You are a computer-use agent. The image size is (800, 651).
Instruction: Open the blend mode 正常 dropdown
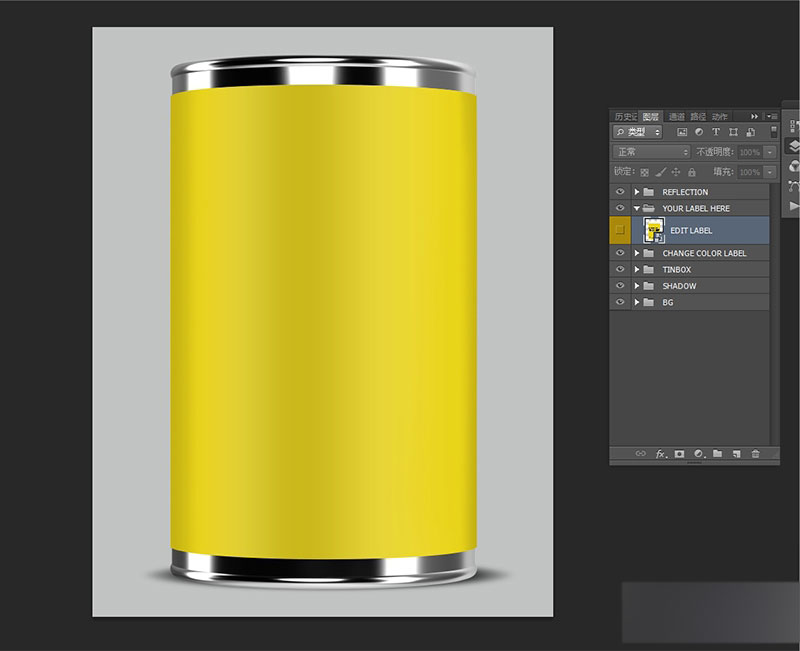pyautogui.click(x=652, y=152)
